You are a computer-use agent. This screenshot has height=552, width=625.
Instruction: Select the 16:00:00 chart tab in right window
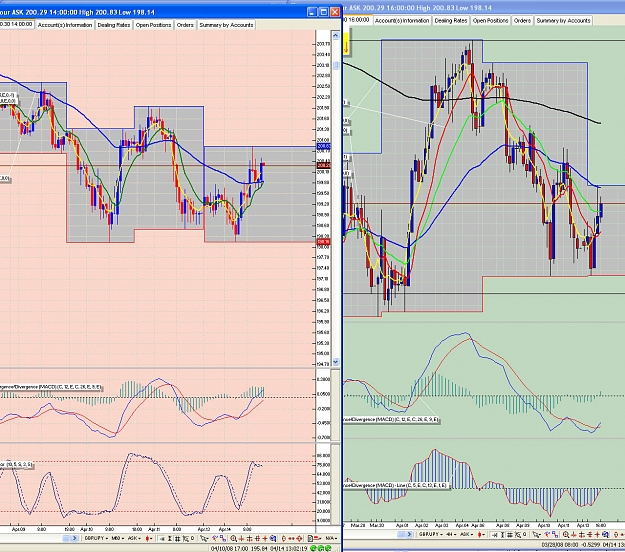point(358,20)
